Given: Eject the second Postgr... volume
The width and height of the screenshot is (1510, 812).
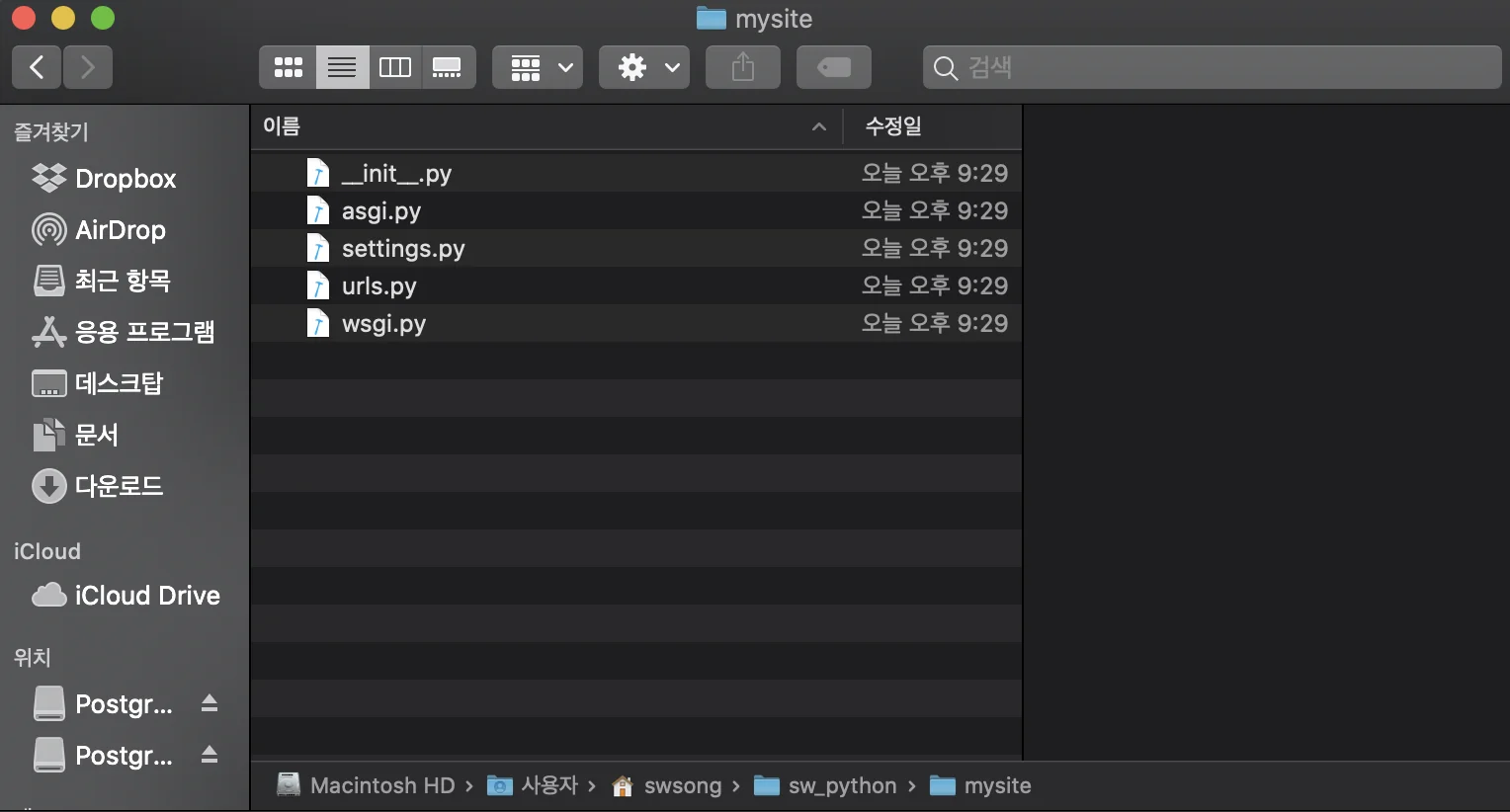Looking at the screenshot, I should [x=209, y=755].
